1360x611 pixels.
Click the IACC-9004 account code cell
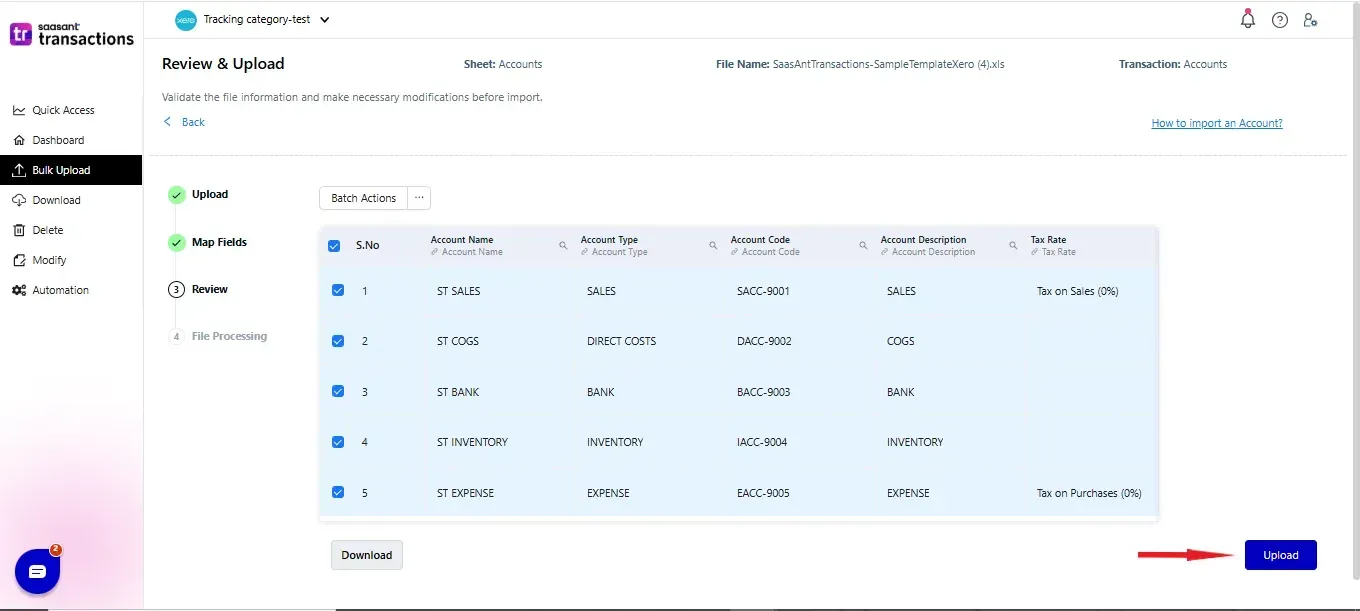coord(762,442)
